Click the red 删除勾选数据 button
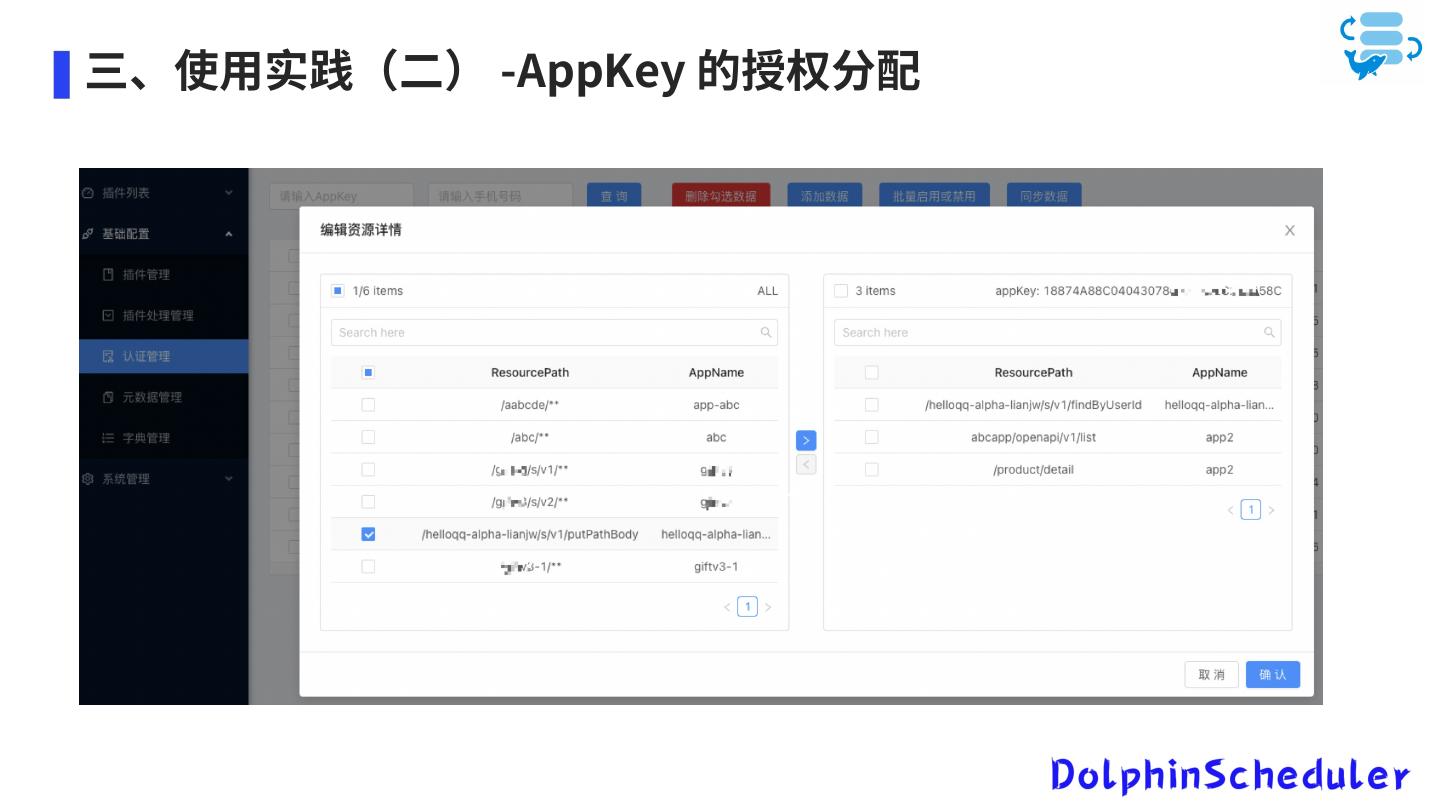Image resolution: width=1440 pixels, height=810 pixels. (x=721, y=196)
